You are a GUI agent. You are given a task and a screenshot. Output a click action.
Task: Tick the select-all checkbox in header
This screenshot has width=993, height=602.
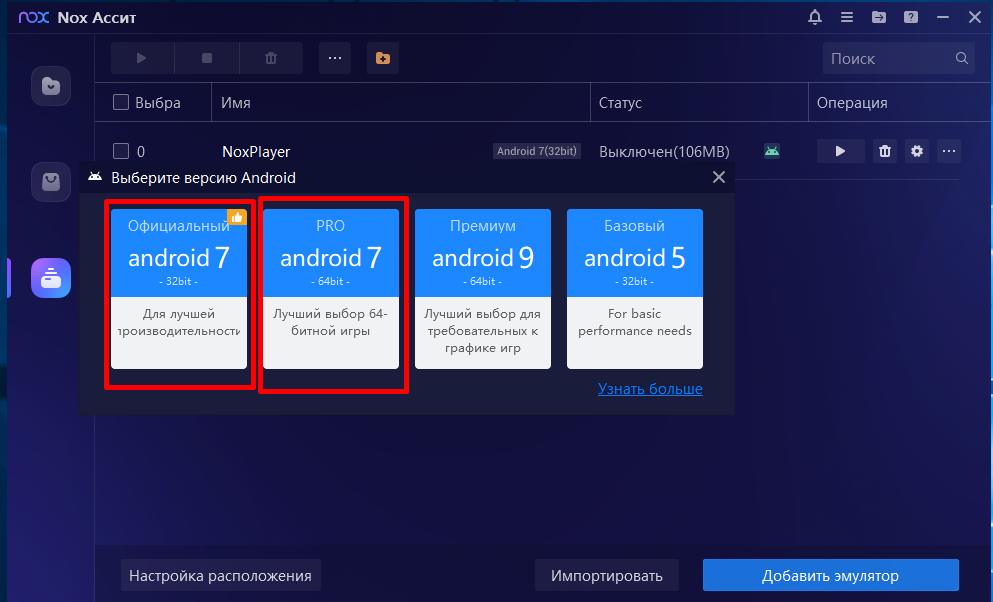[x=120, y=102]
